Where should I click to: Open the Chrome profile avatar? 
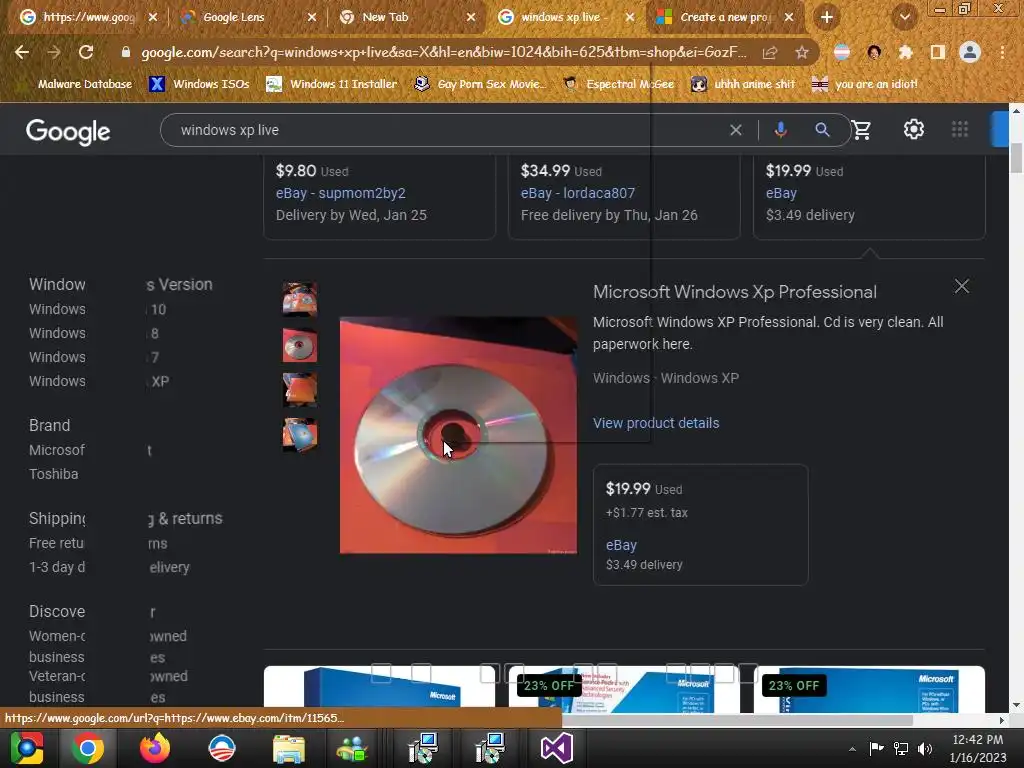[970, 52]
